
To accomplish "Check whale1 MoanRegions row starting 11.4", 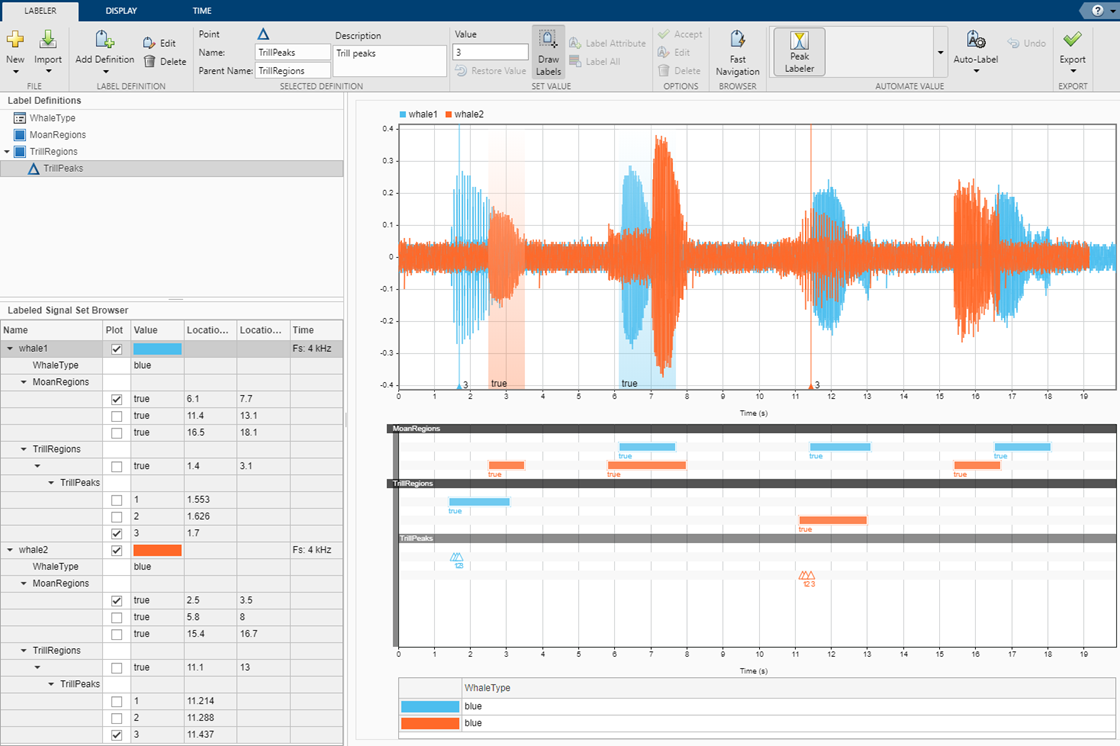I will pyautogui.click(x=116, y=416).
